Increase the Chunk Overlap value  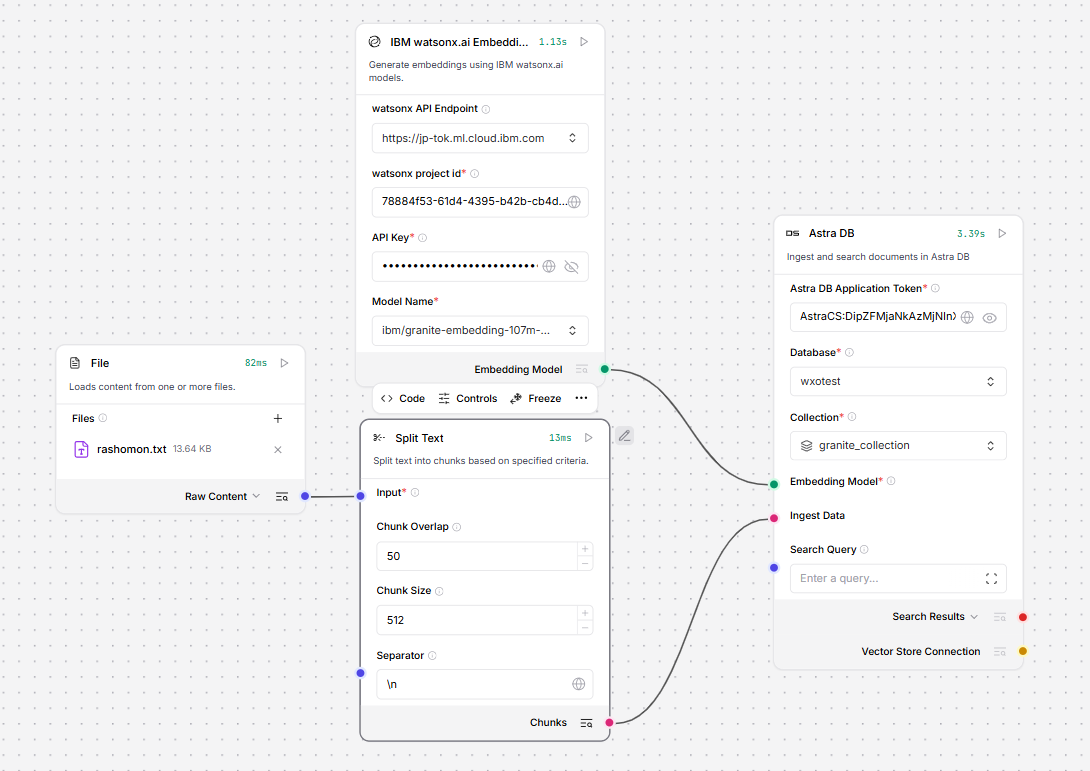click(x=585, y=549)
